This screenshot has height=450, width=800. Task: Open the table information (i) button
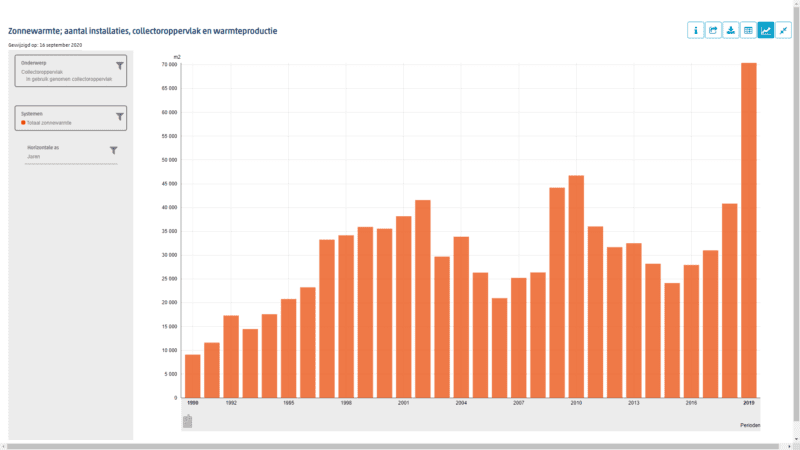(x=696, y=30)
